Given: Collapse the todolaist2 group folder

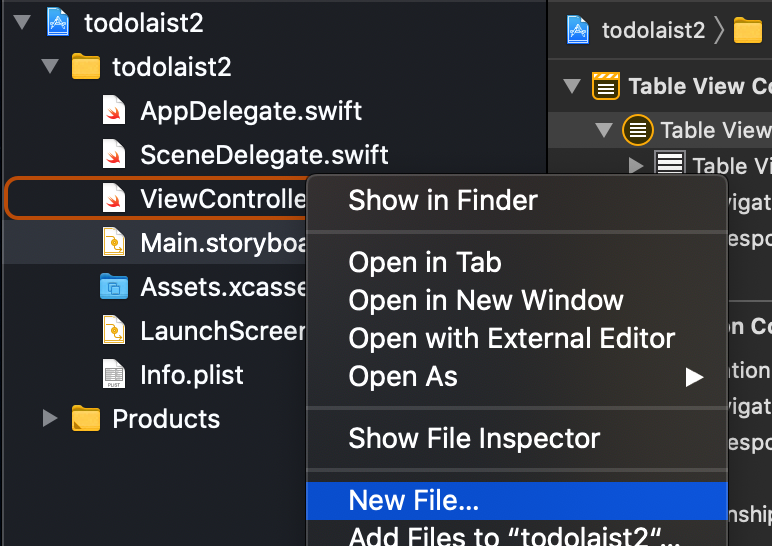Looking at the screenshot, I should tap(50, 67).
